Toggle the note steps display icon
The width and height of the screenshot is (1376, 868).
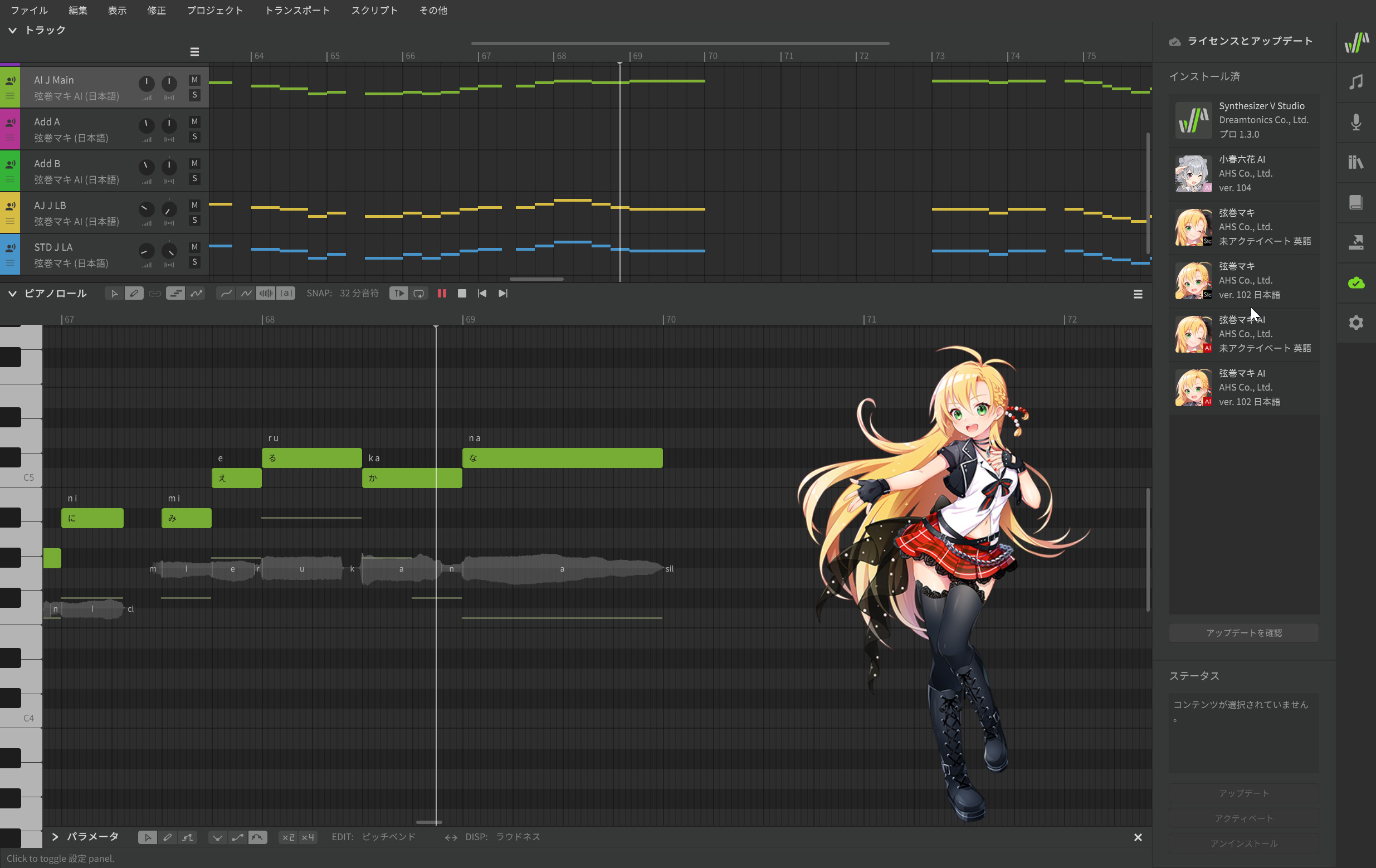[175, 293]
